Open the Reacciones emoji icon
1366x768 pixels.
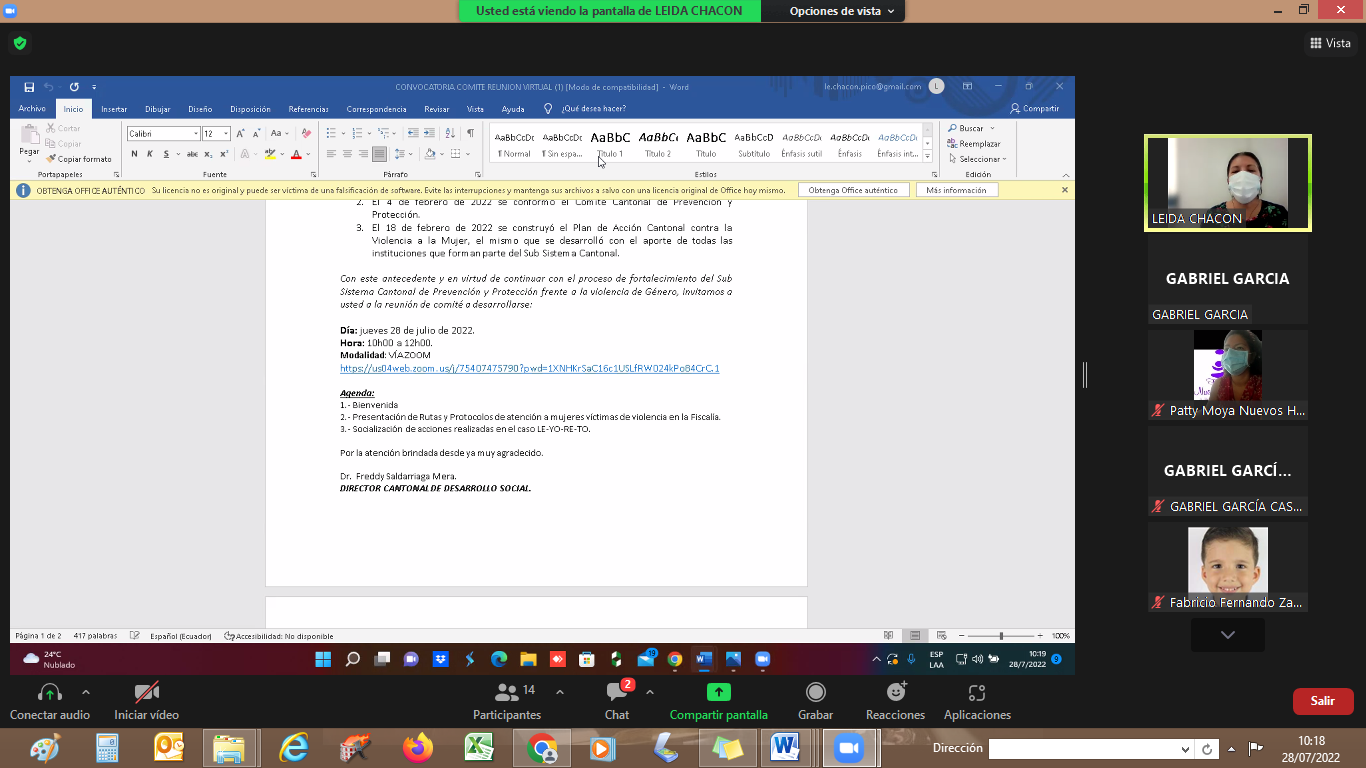tap(896, 693)
